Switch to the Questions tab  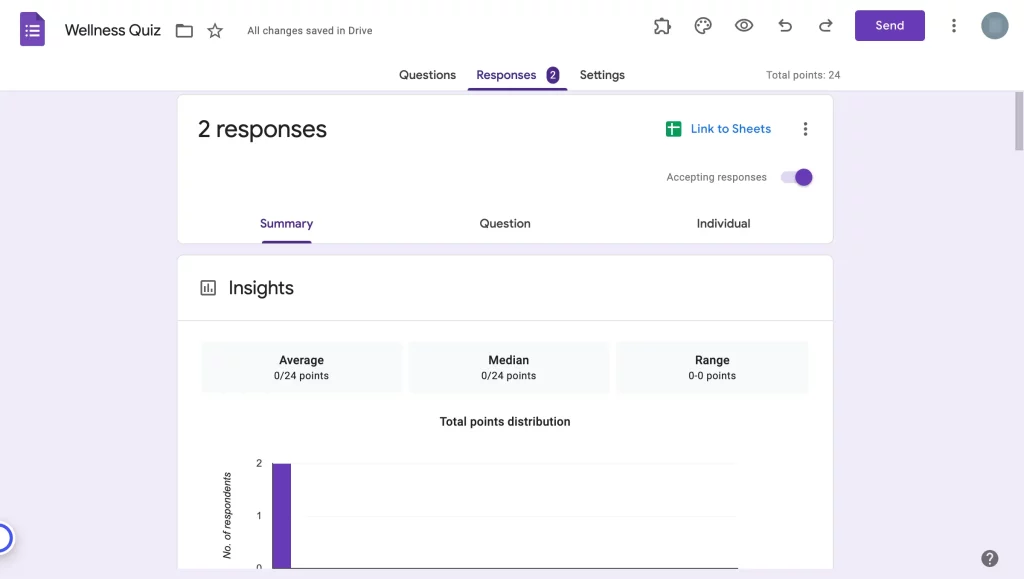coord(427,74)
